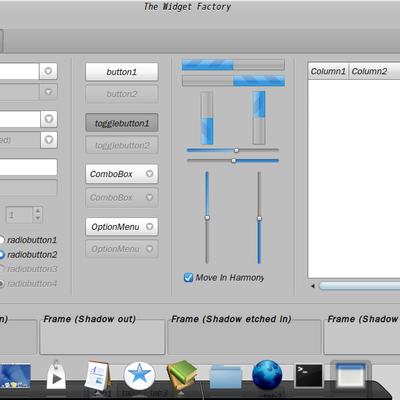Click the left vertical progress bar

[207, 118]
